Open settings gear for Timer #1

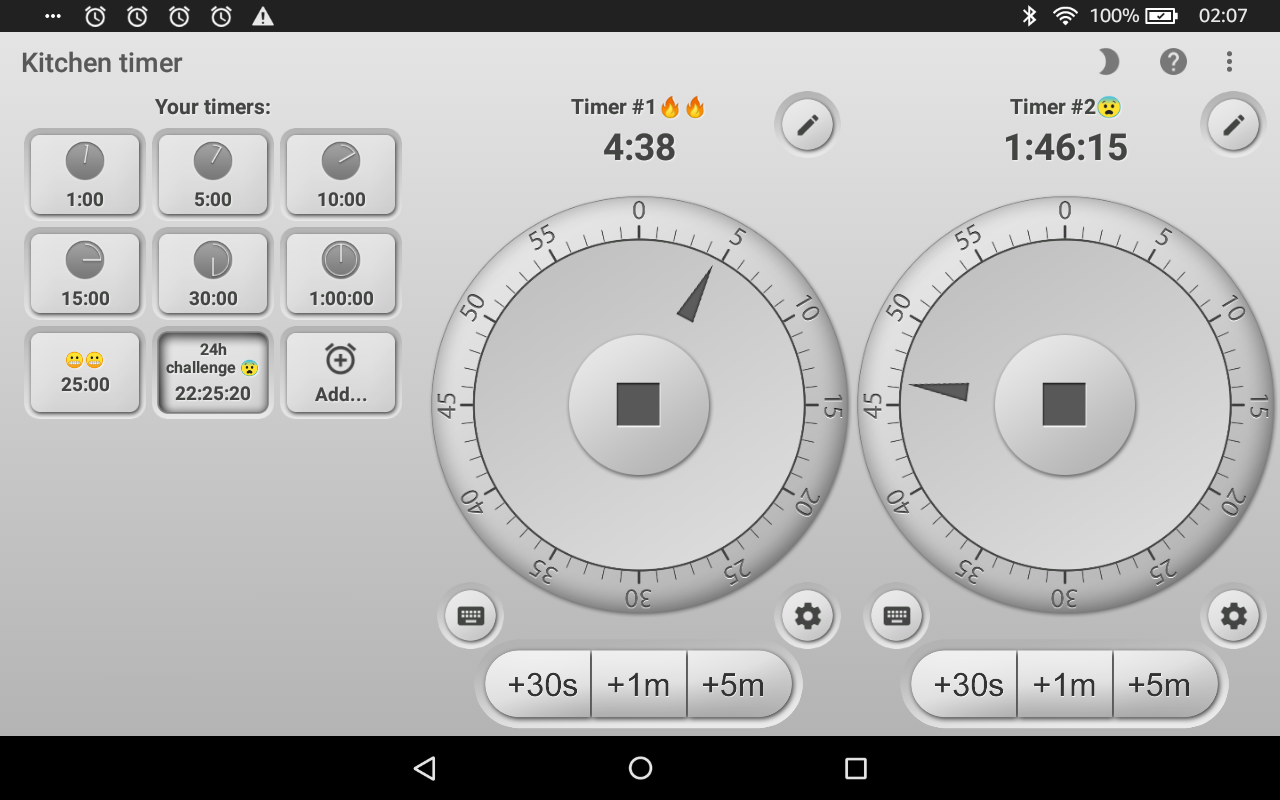pos(807,617)
